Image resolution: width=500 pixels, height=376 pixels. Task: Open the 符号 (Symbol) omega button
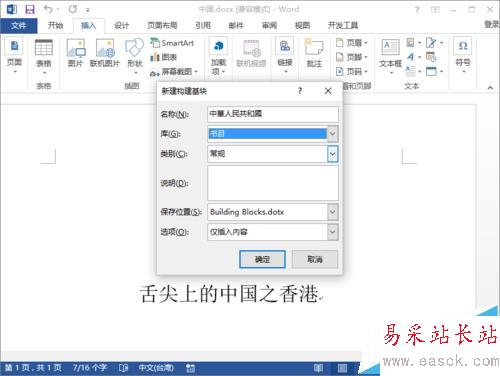tap(463, 55)
